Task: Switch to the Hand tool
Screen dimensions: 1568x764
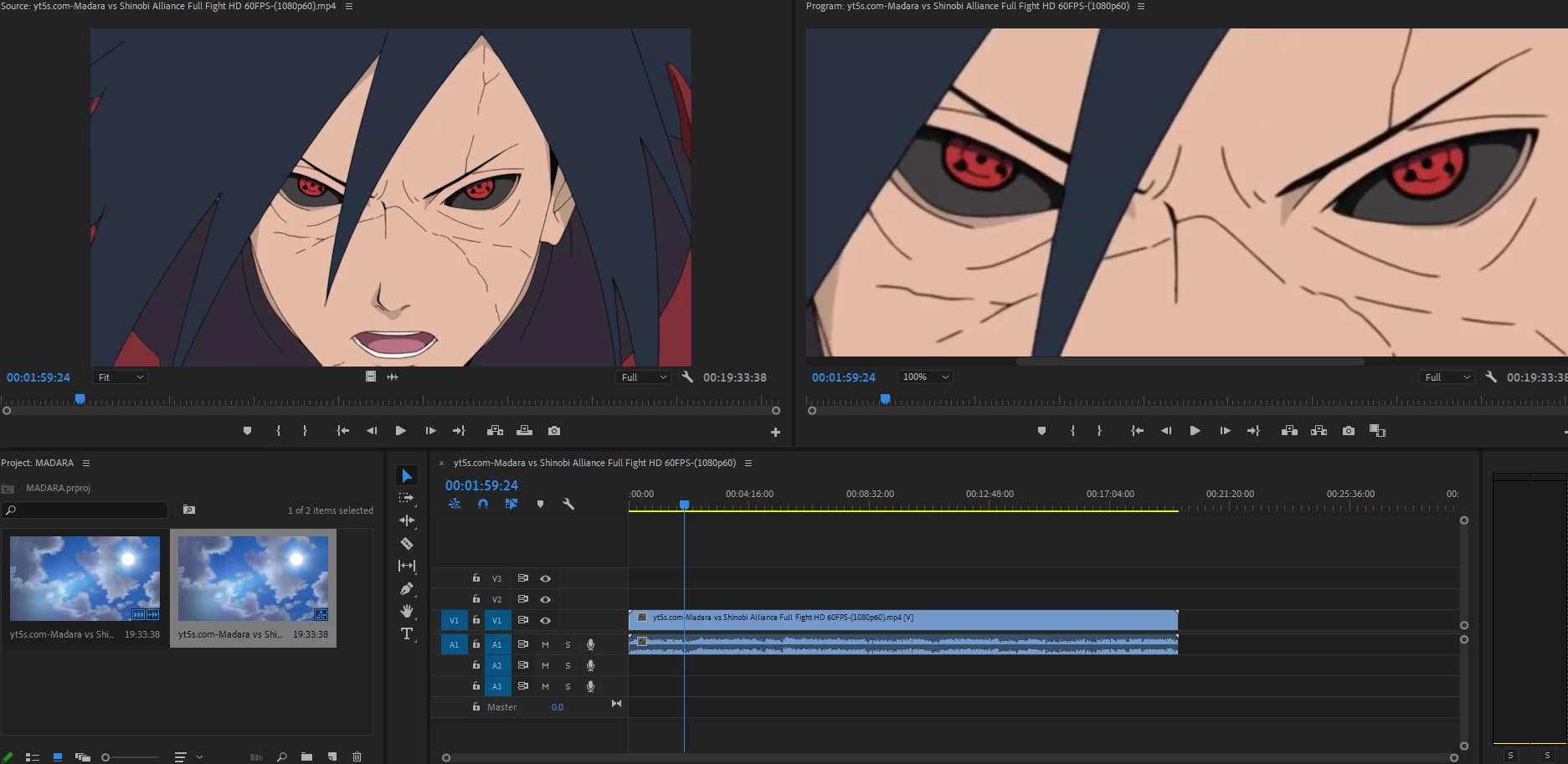Action: point(407,611)
